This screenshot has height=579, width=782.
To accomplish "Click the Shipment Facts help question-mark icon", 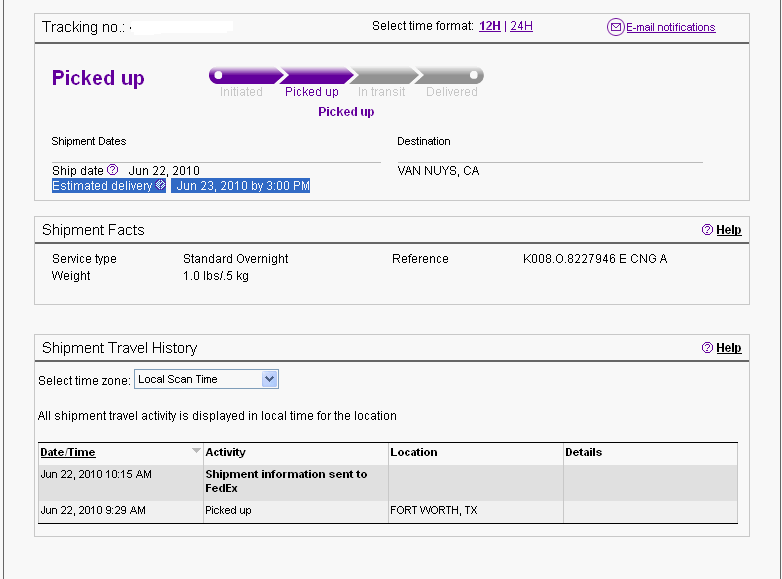I will click(707, 229).
